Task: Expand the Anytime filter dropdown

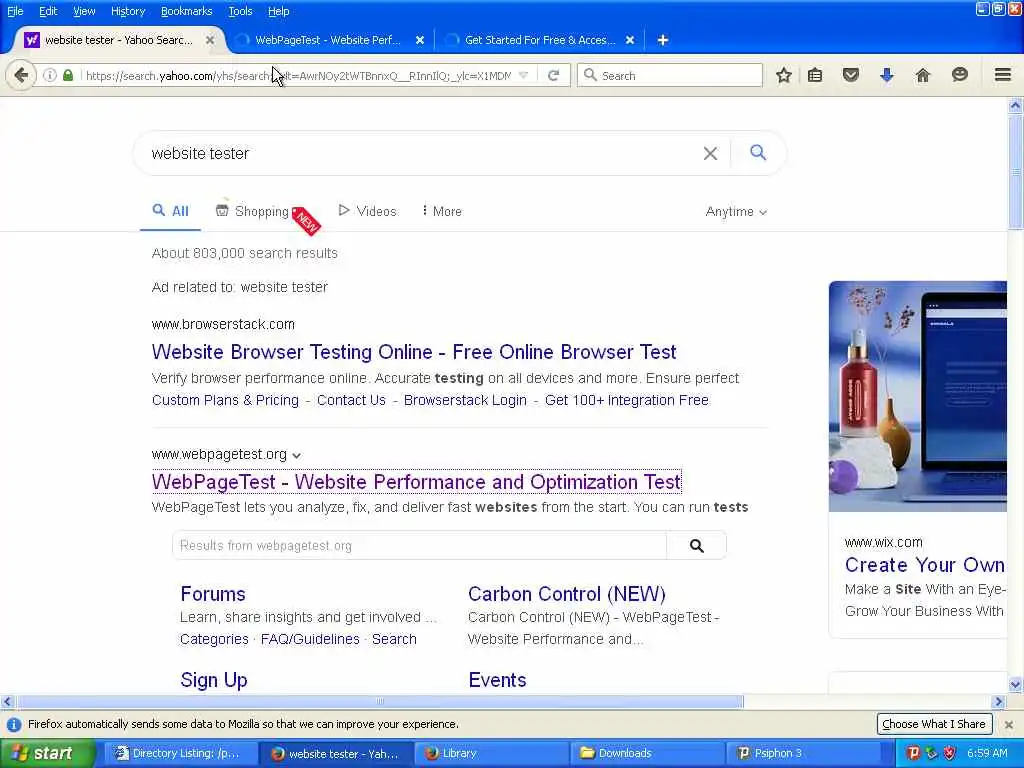Action: pyautogui.click(x=736, y=212)
